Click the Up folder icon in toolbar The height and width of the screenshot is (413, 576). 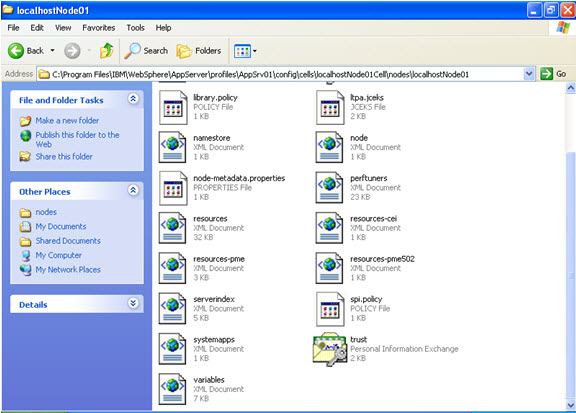pyautogui.click(x=107, y=51)
